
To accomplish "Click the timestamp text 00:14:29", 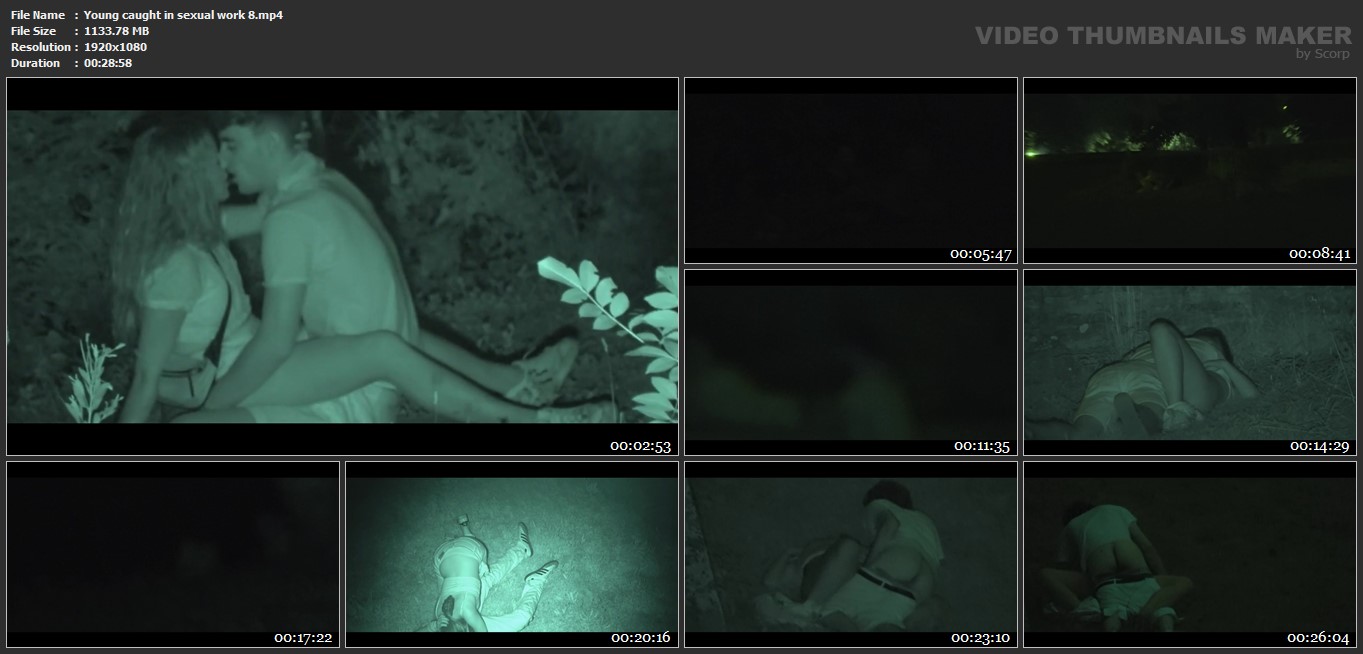I will 1318,446.
